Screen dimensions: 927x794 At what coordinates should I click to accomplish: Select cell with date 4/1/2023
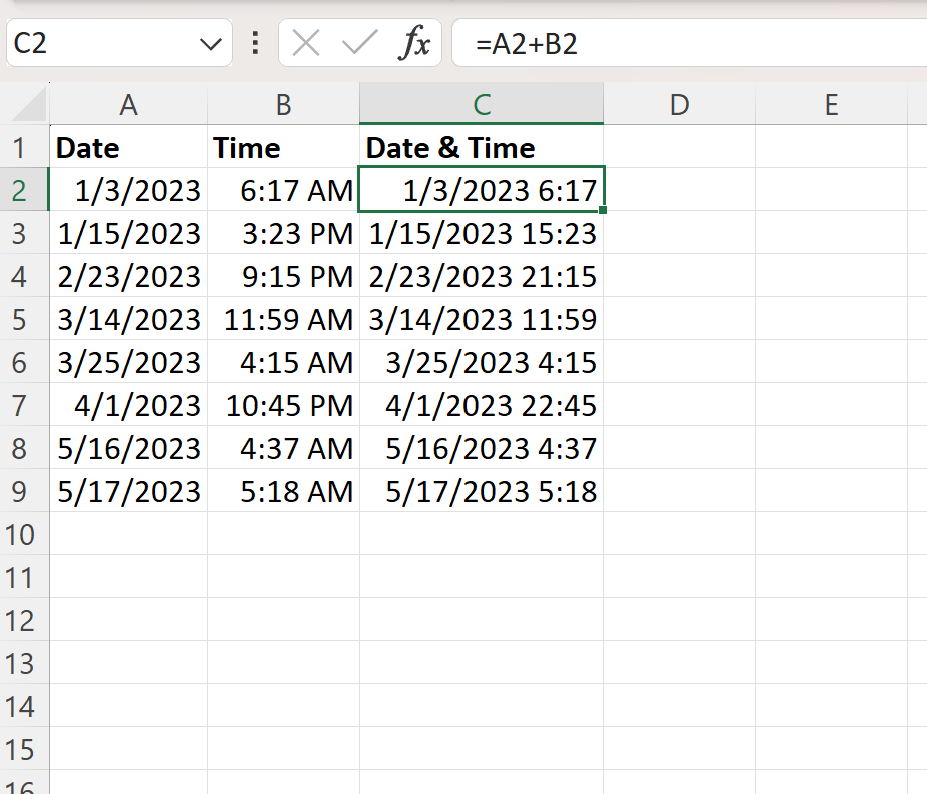(x=128, y=405)
